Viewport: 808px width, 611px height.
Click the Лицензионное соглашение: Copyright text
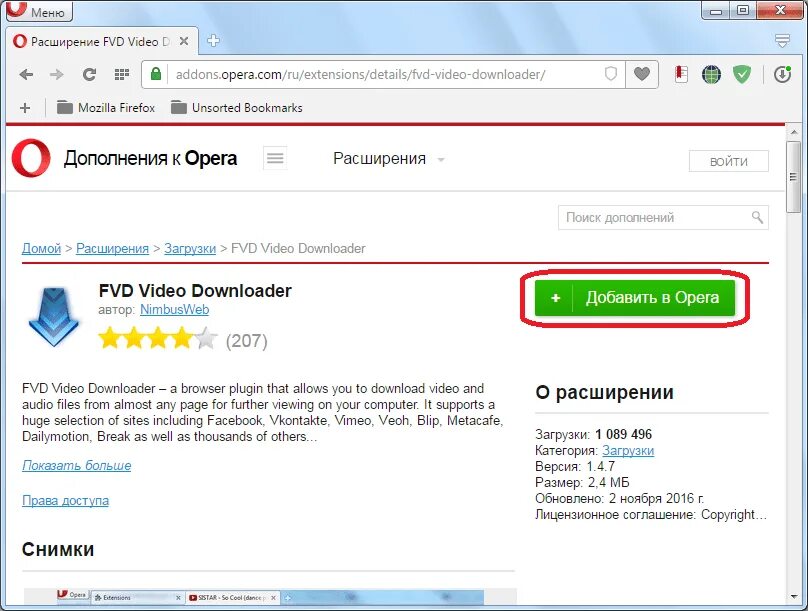pos(651,514)
